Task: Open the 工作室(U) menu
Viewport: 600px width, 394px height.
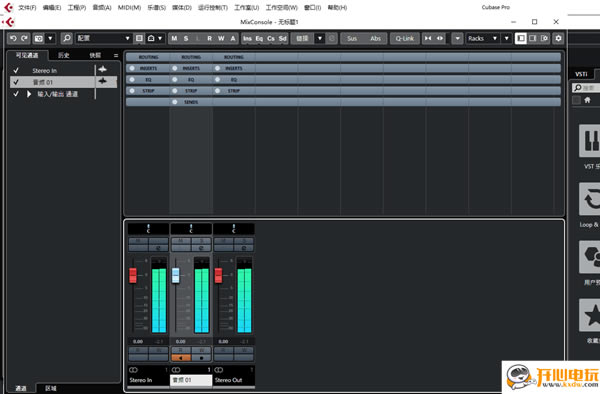Action: [x=246, y=7]
